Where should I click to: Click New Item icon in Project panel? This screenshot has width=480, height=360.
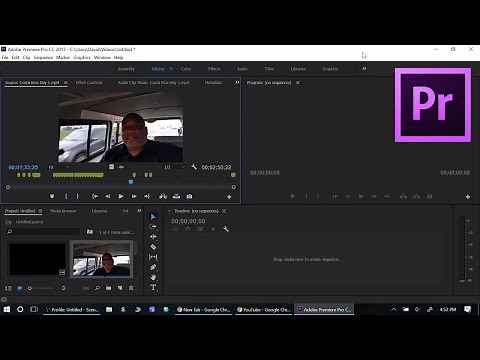tap(120, 288)
